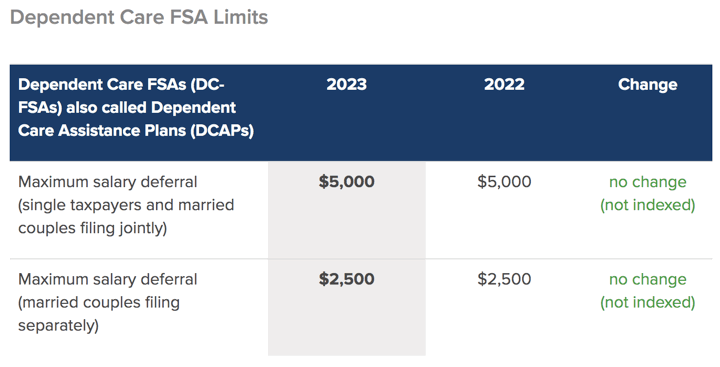Click '(not indexed)' in the second data row

[x=647, y=303]
